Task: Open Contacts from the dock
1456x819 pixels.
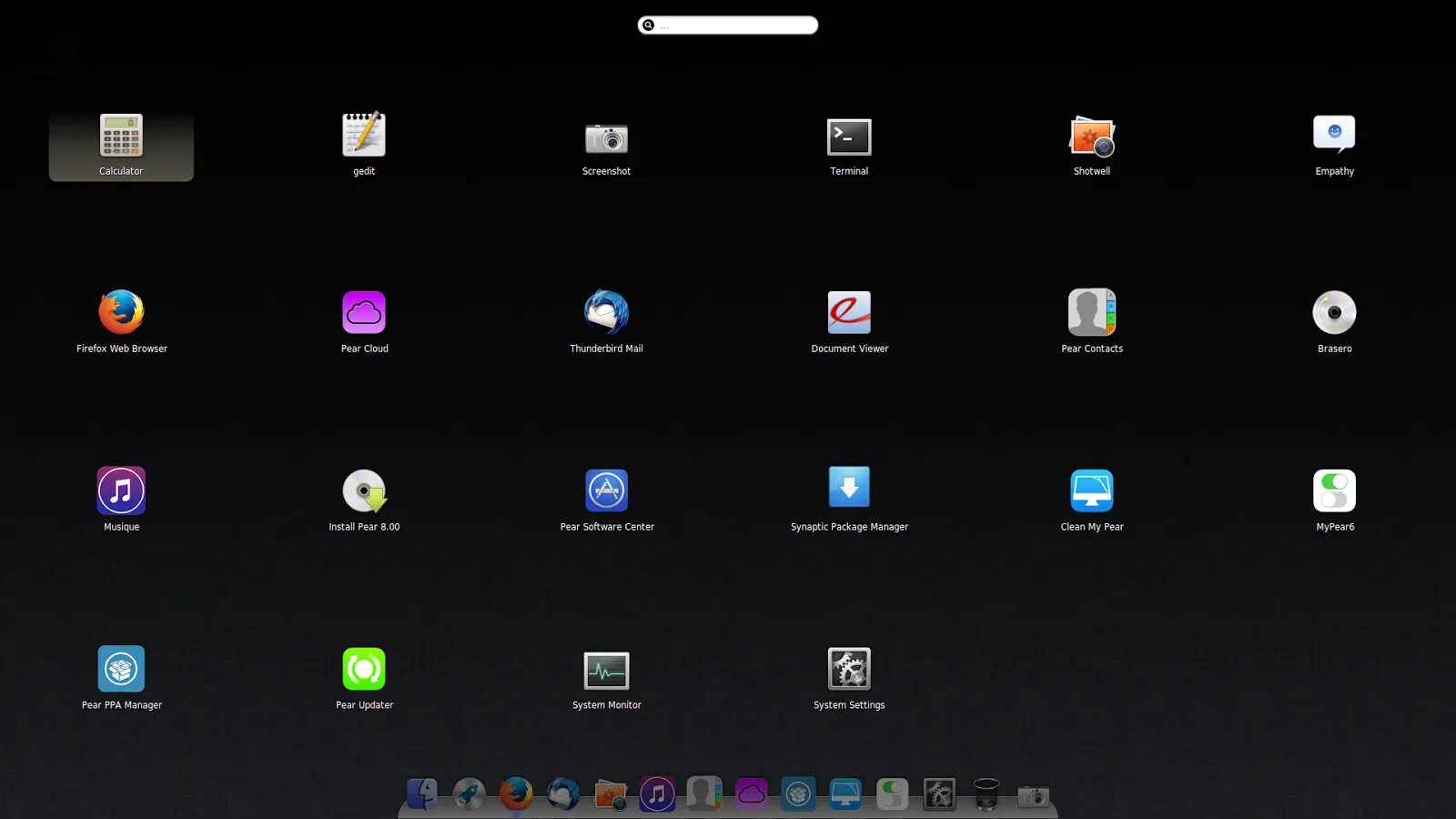Action: tap(704, 794)
